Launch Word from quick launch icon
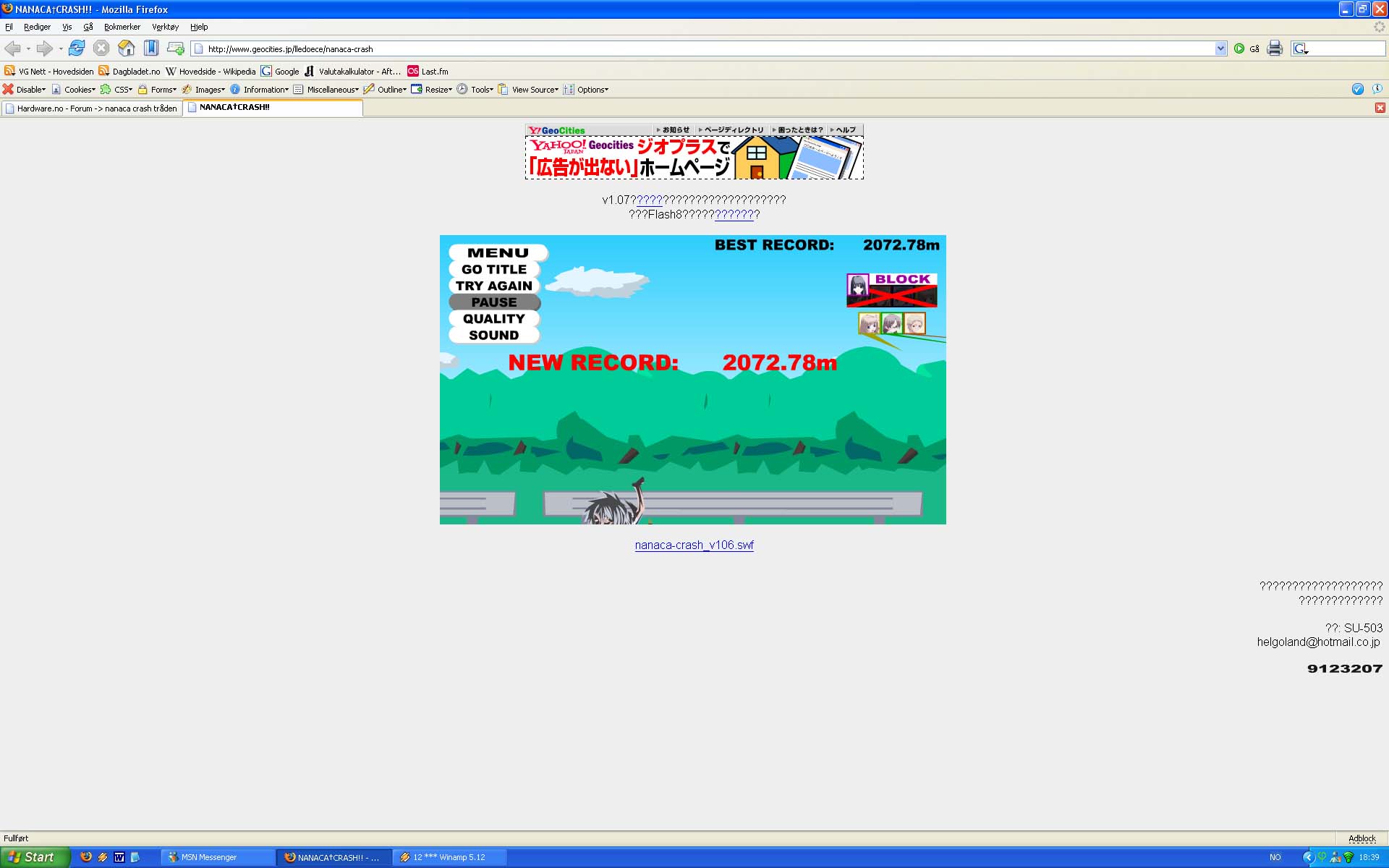This screenshot has width=1389, height=868. pos(119,857)
